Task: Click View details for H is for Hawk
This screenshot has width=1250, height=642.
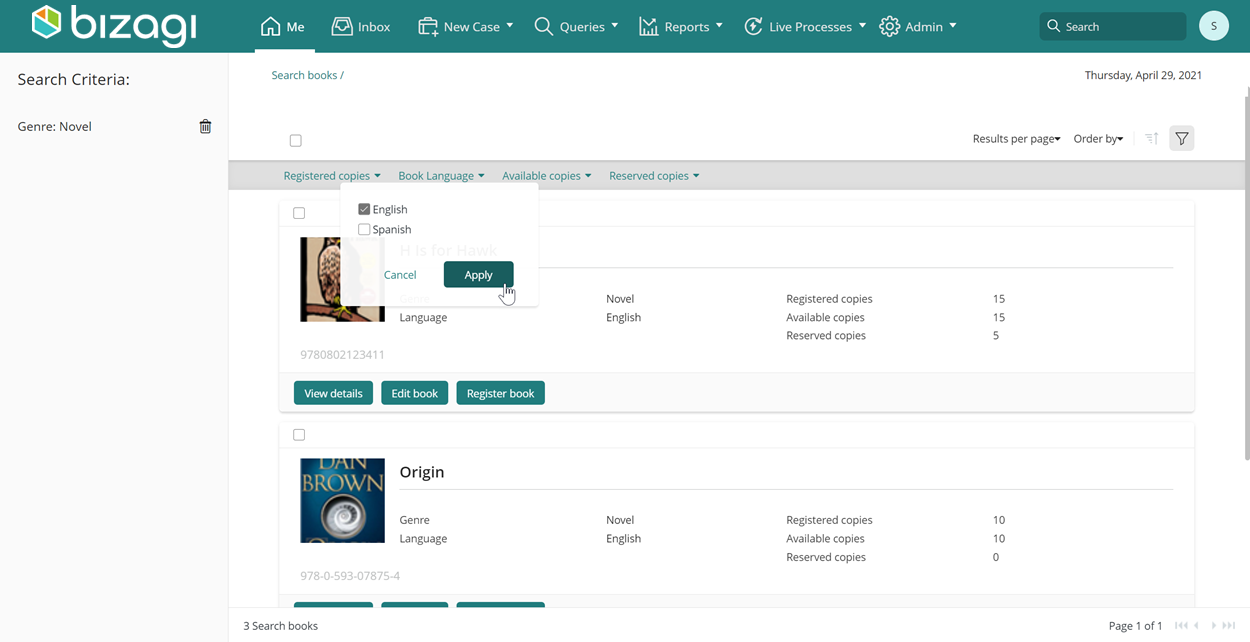Action: click(333, 393)
